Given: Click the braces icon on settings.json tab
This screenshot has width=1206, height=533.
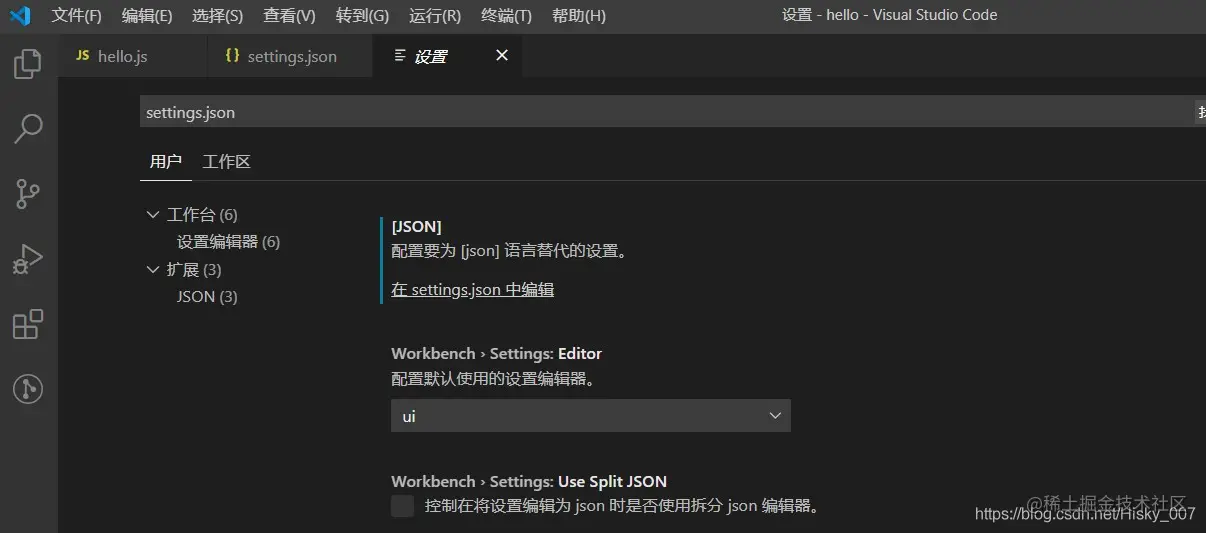Looking at the screenshot, I should [232, 56].
